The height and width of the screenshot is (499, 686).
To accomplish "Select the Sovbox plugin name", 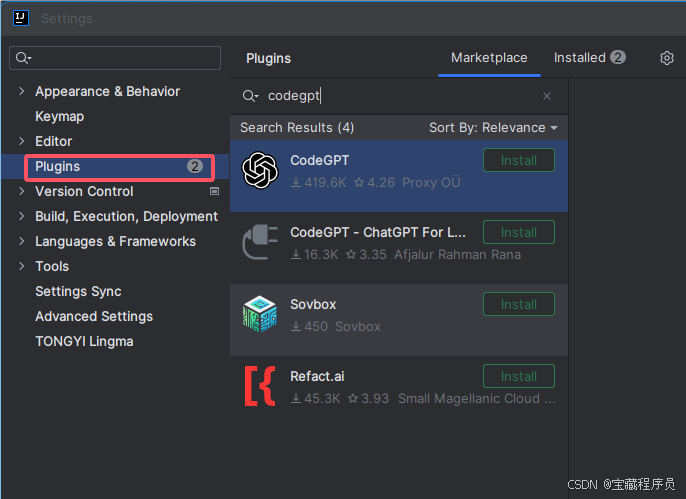I will coord(313,304).
